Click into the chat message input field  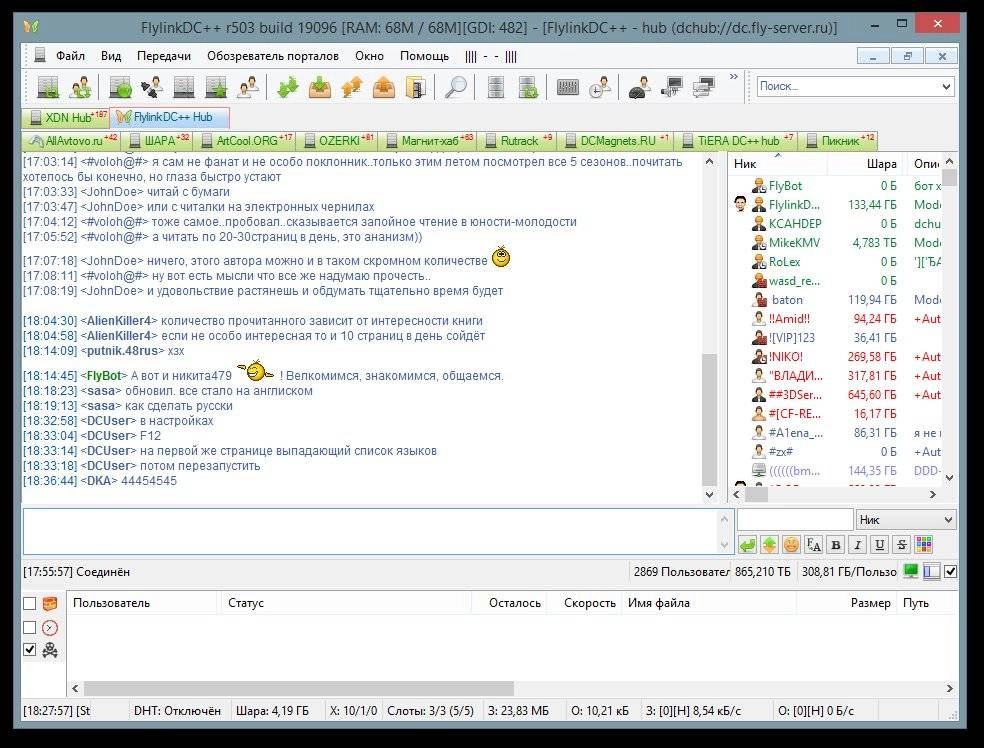coord(370,532)
